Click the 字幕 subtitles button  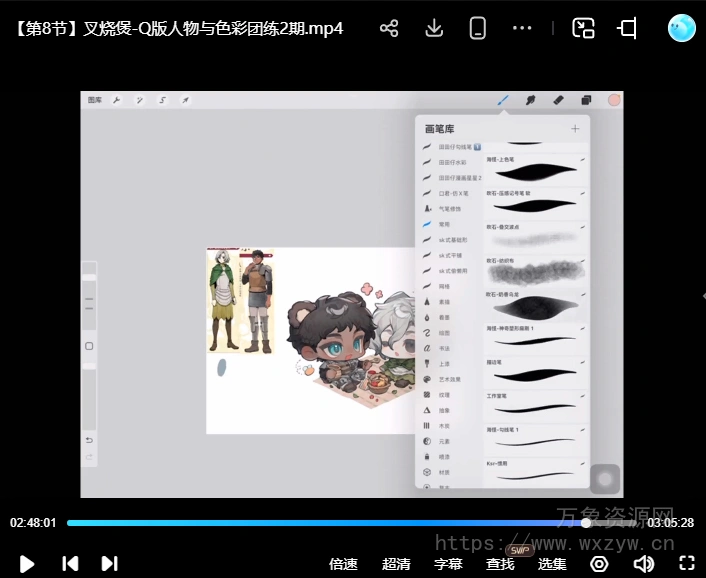click(448, 564)
